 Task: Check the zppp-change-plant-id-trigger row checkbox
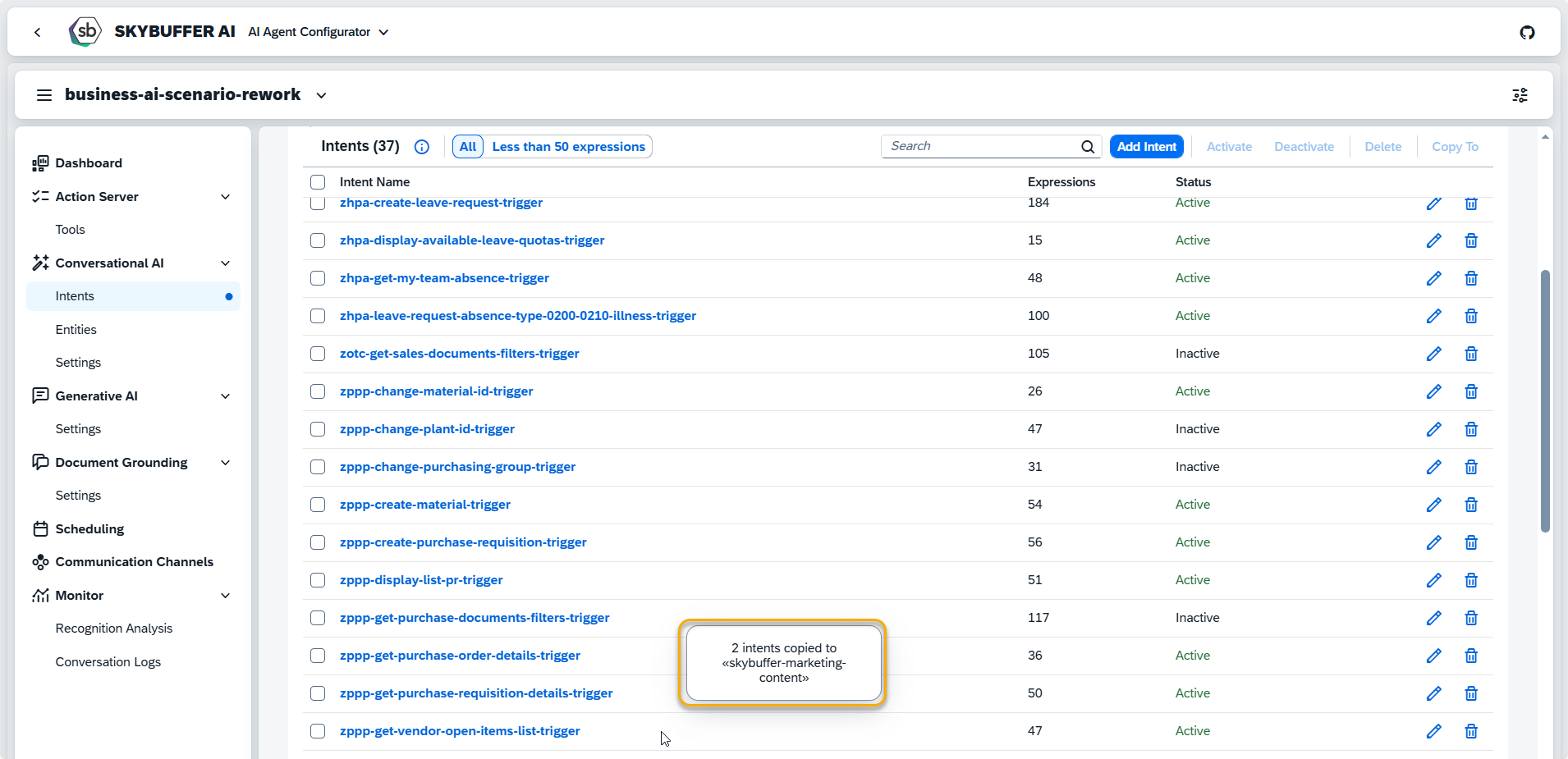click(x=318, y=429)
